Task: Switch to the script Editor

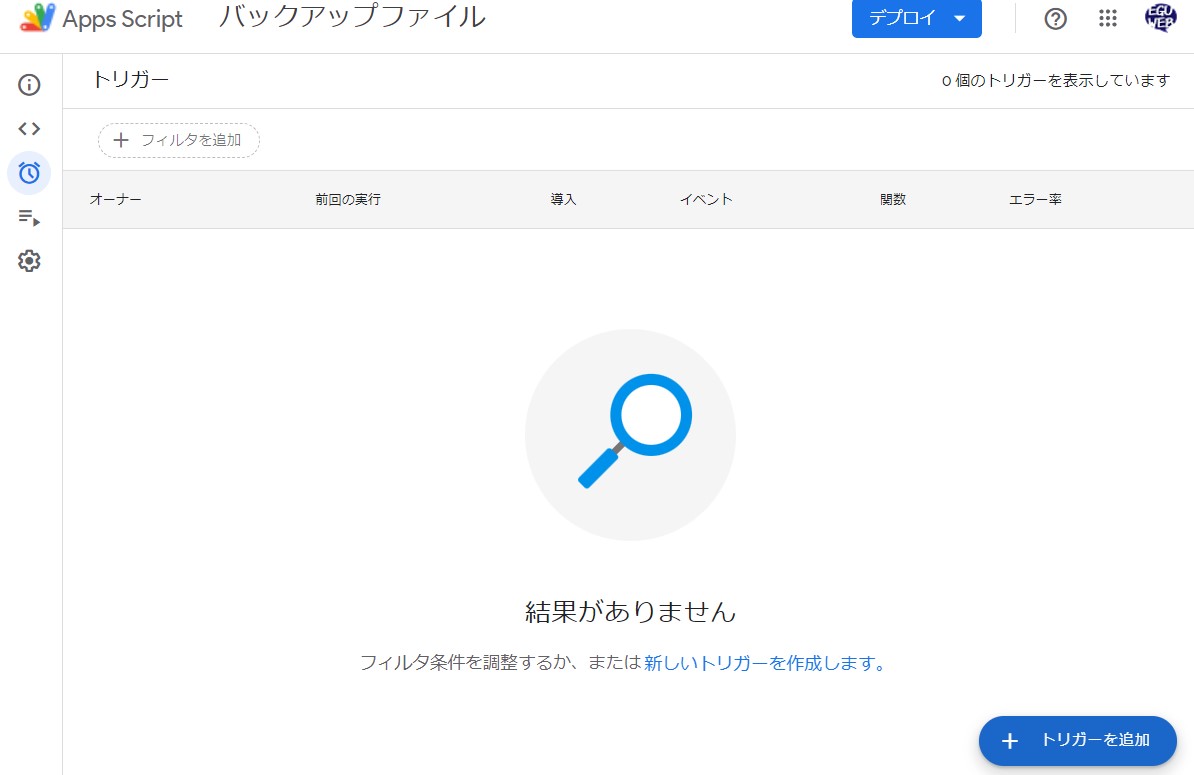Action: (x=29, y=128)
